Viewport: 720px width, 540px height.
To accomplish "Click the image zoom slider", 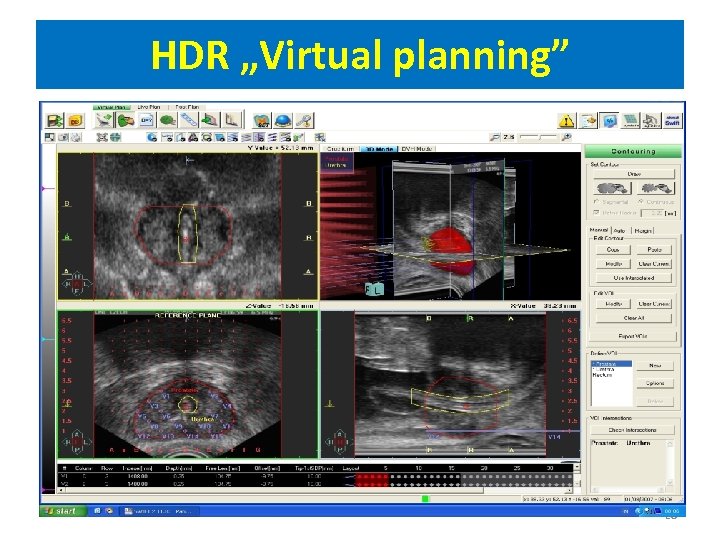I will tap(540, 137).
